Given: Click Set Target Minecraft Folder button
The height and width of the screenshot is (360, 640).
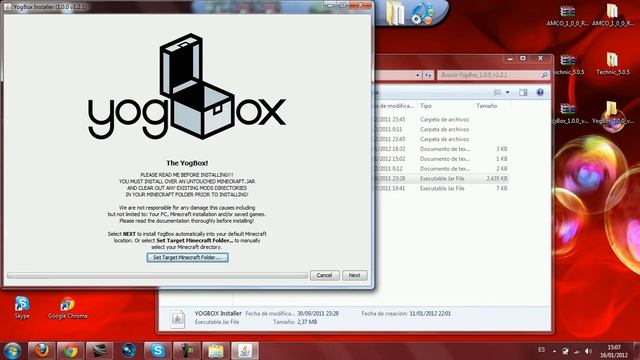Looking at the screenshot, I should click(x=187, y=258).
